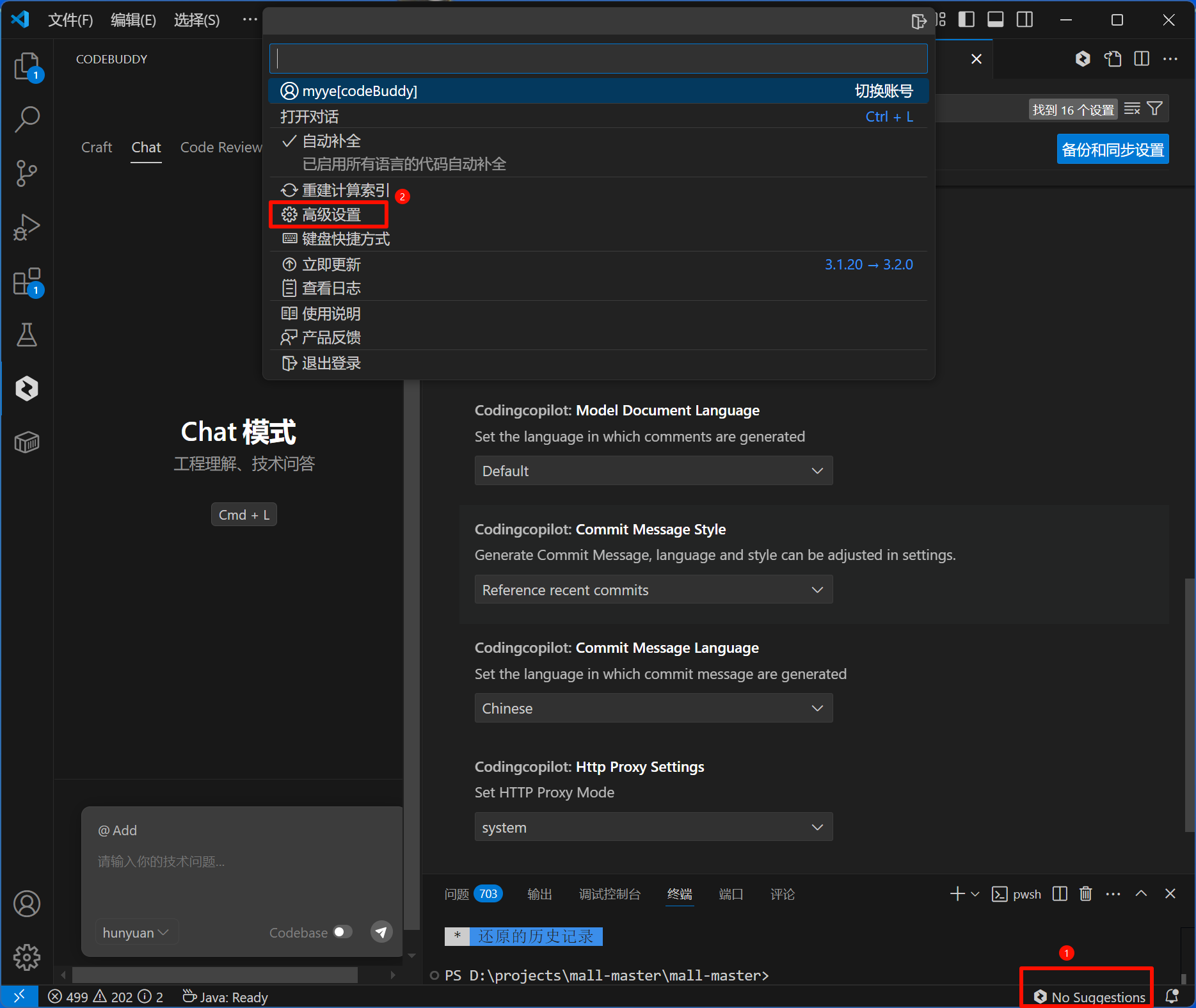Open Commit Message Language Chinese dropdown

(653, 708)
